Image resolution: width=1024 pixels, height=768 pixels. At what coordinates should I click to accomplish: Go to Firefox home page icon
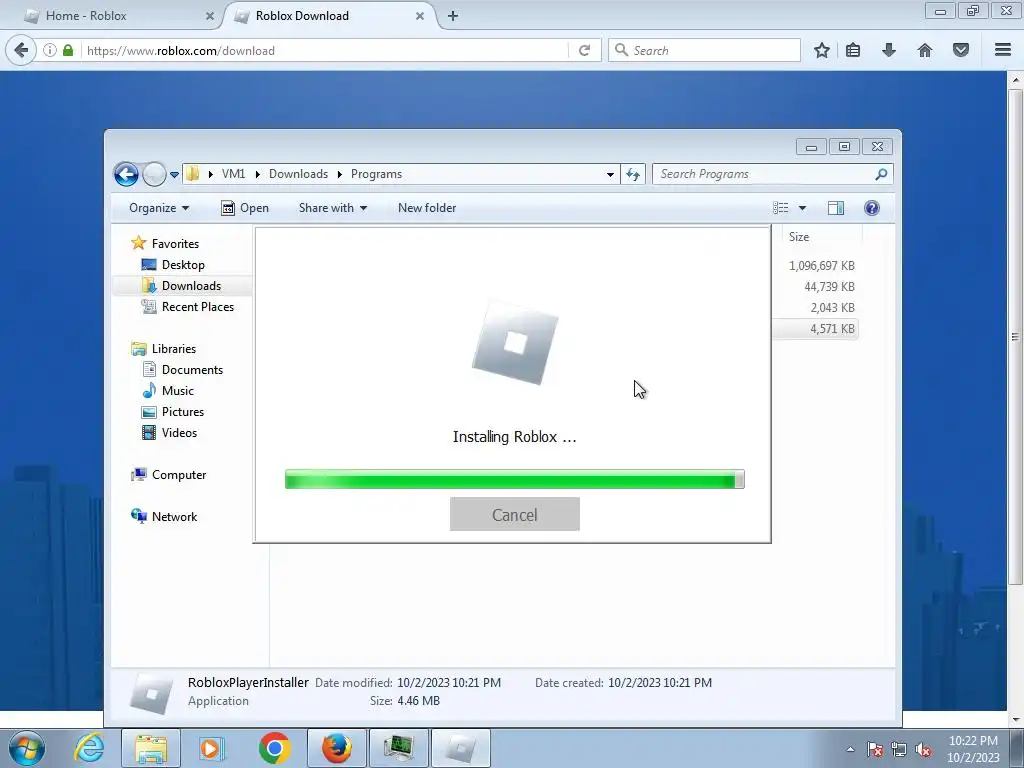click(x=925, y=50)
